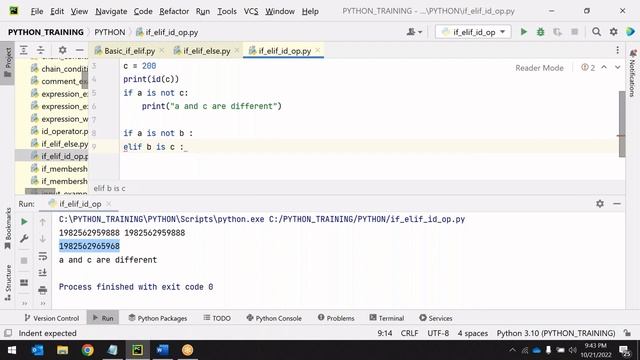Open TODO tool window
This screenshot has width=640, height=360.
(217, 318)
